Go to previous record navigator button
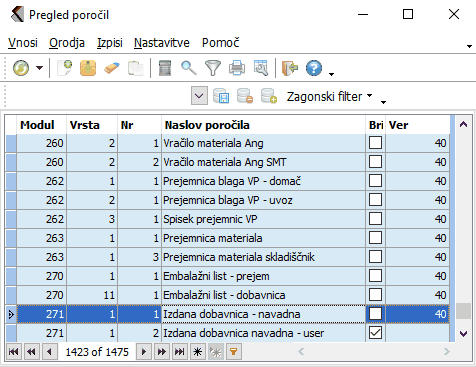 click(x=50, y=352)
